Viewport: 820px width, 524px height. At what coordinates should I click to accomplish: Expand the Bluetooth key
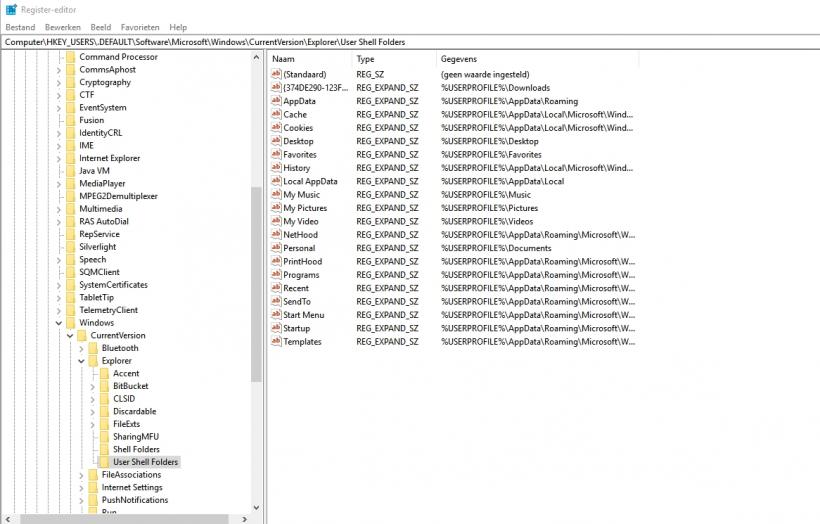coord(81,348)
